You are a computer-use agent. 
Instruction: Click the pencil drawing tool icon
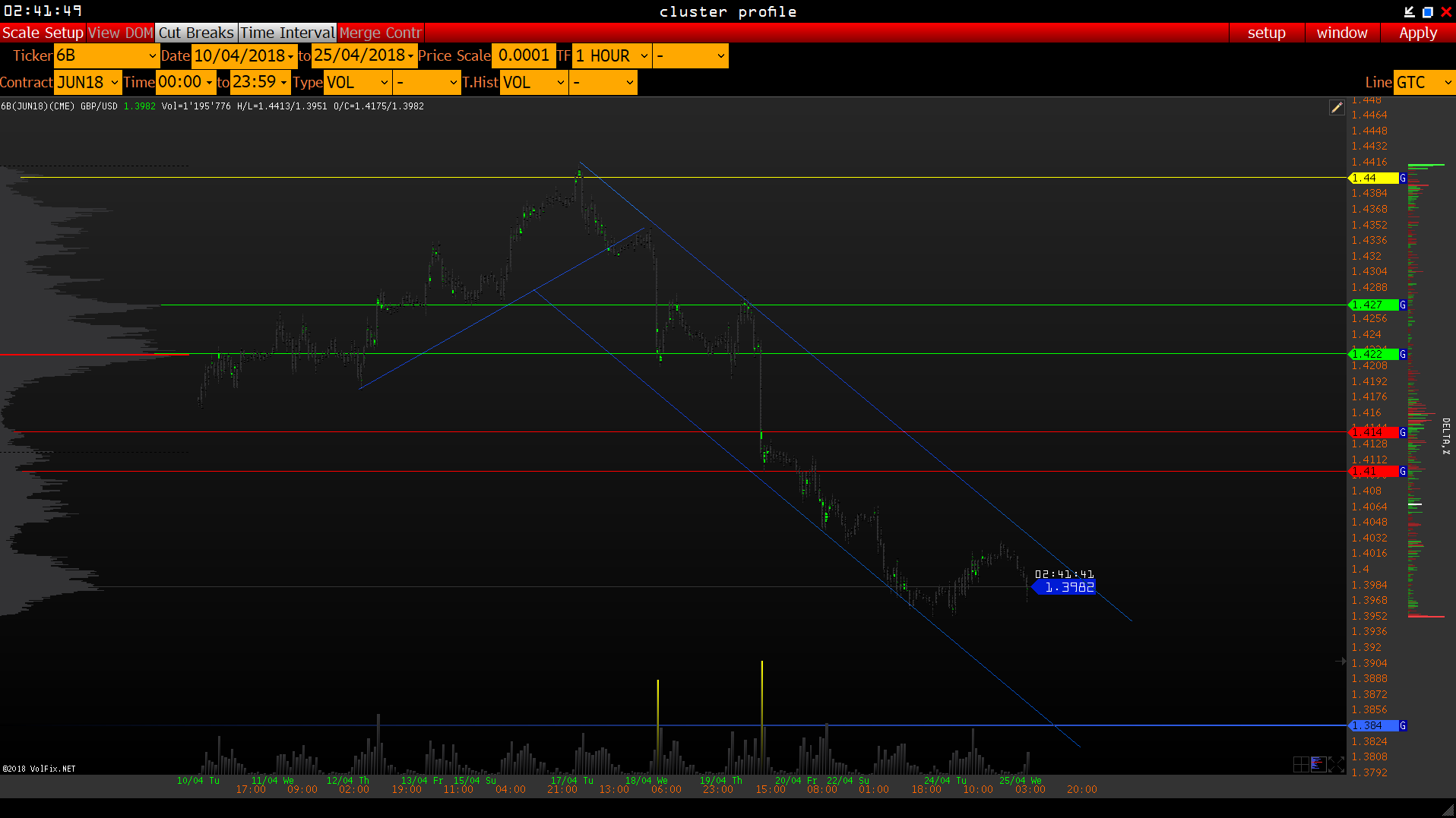tap(1337, 108)
